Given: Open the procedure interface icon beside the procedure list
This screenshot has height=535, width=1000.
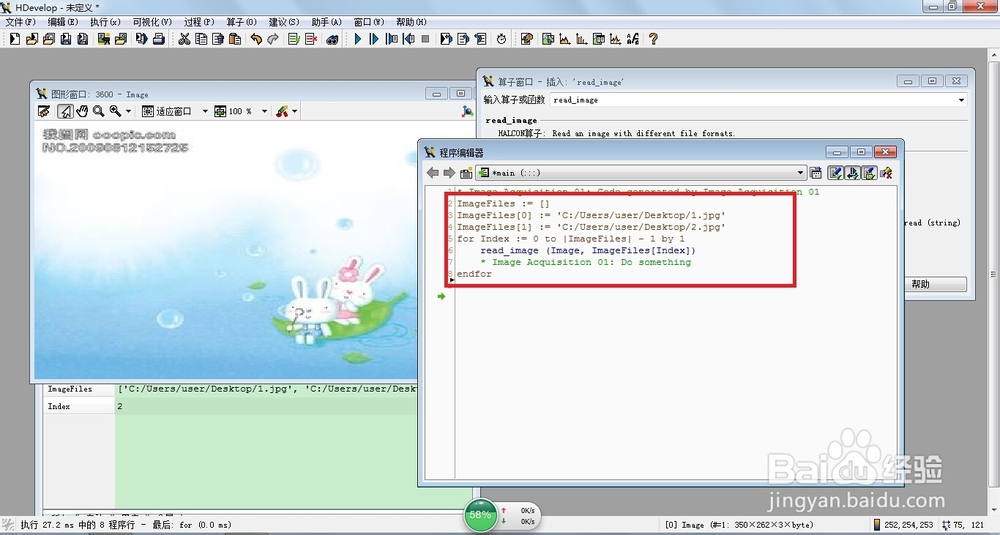Looking at the screenshot, I should [466, 173].
